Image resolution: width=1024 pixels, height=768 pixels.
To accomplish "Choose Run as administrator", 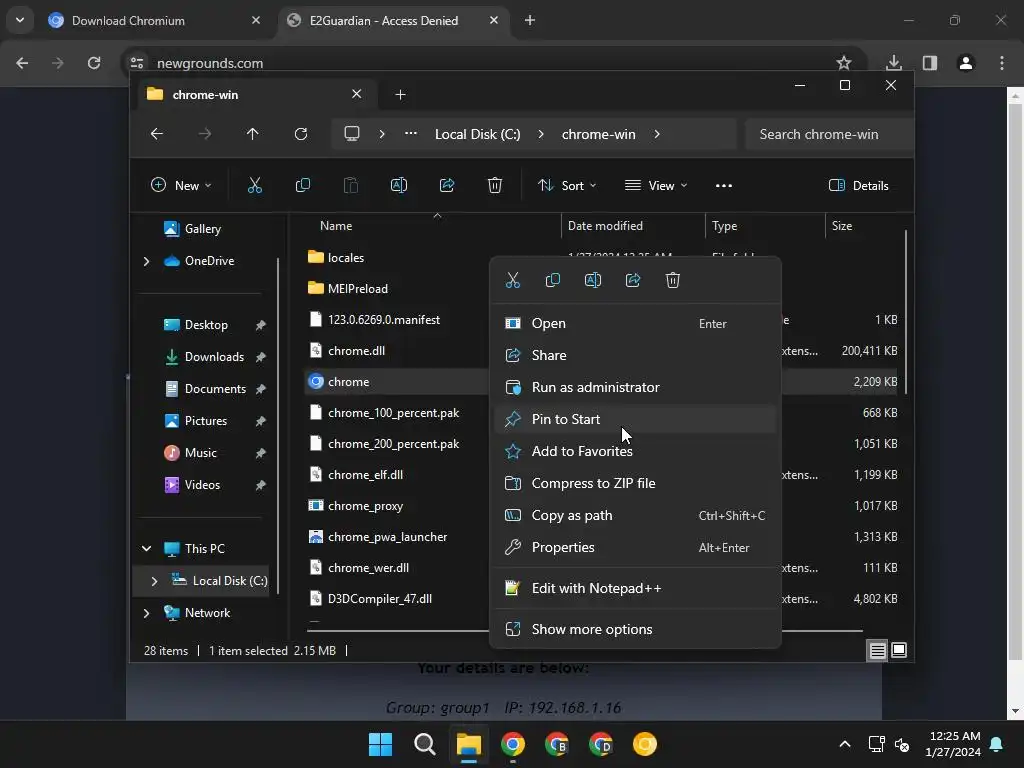I will click(x=635, y=387).
